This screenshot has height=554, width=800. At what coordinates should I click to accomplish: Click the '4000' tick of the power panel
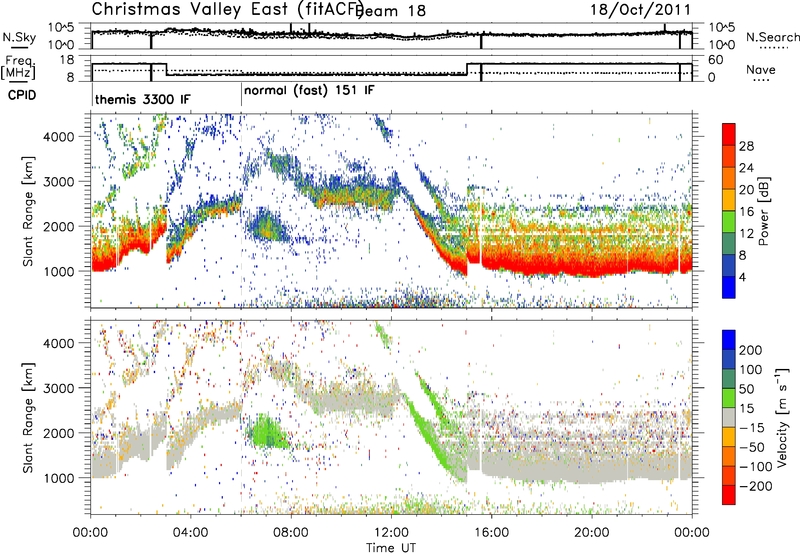(59, 137)
